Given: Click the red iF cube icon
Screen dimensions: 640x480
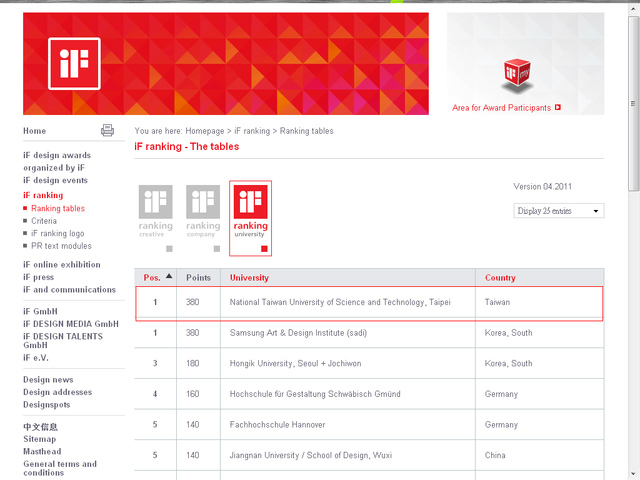Looking at the screenshot, I should pyautogui.click(x=517, y=73).
